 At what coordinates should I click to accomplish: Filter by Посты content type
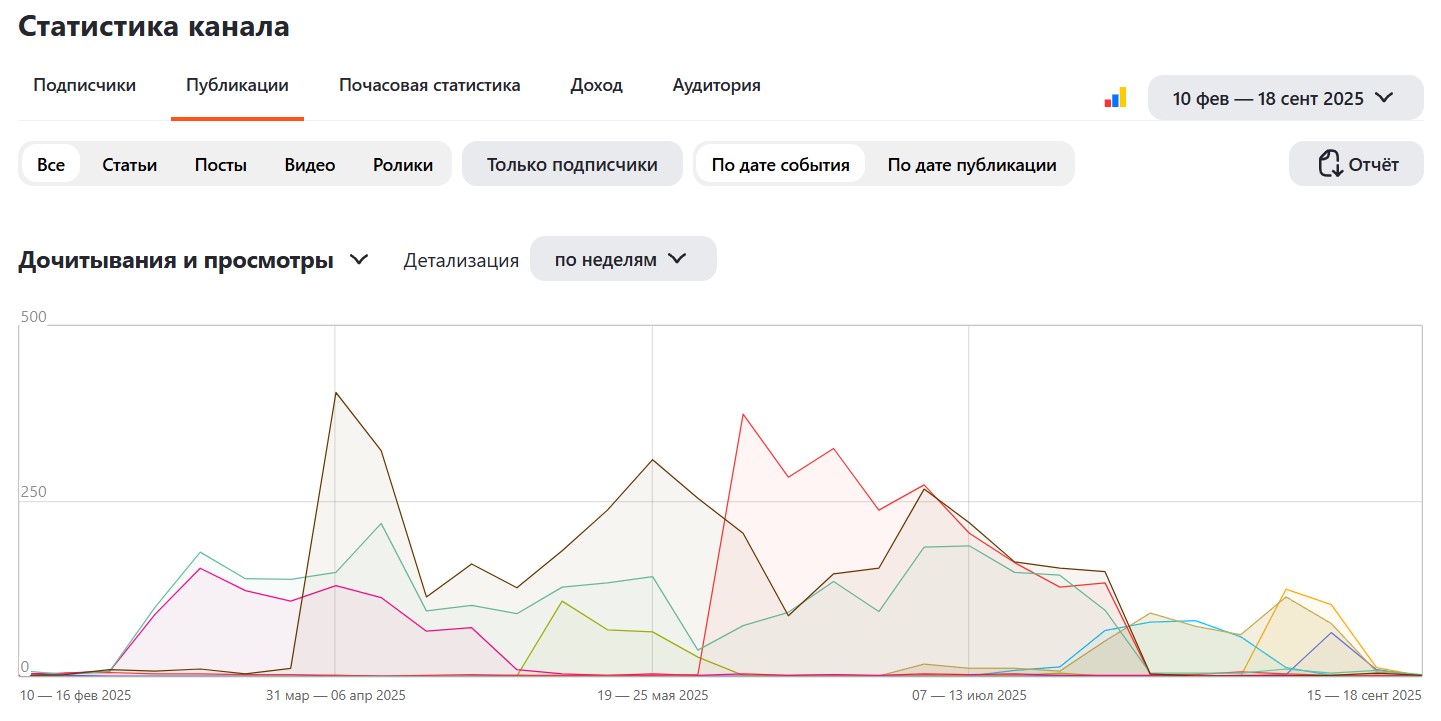pyautogui.click(x=220, y=164)
